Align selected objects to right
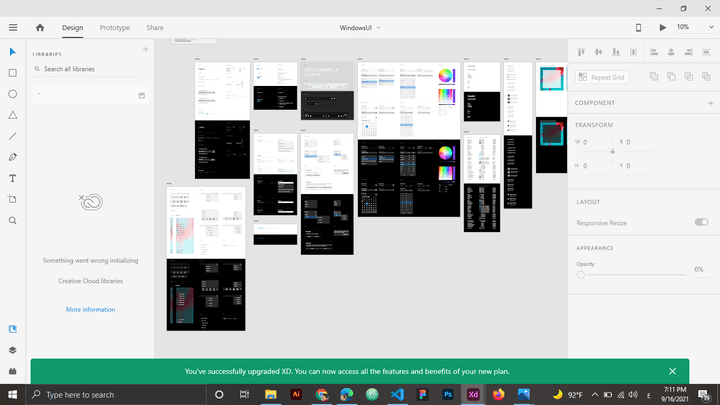This screenshot has width=720, height=405. [688, 52]
